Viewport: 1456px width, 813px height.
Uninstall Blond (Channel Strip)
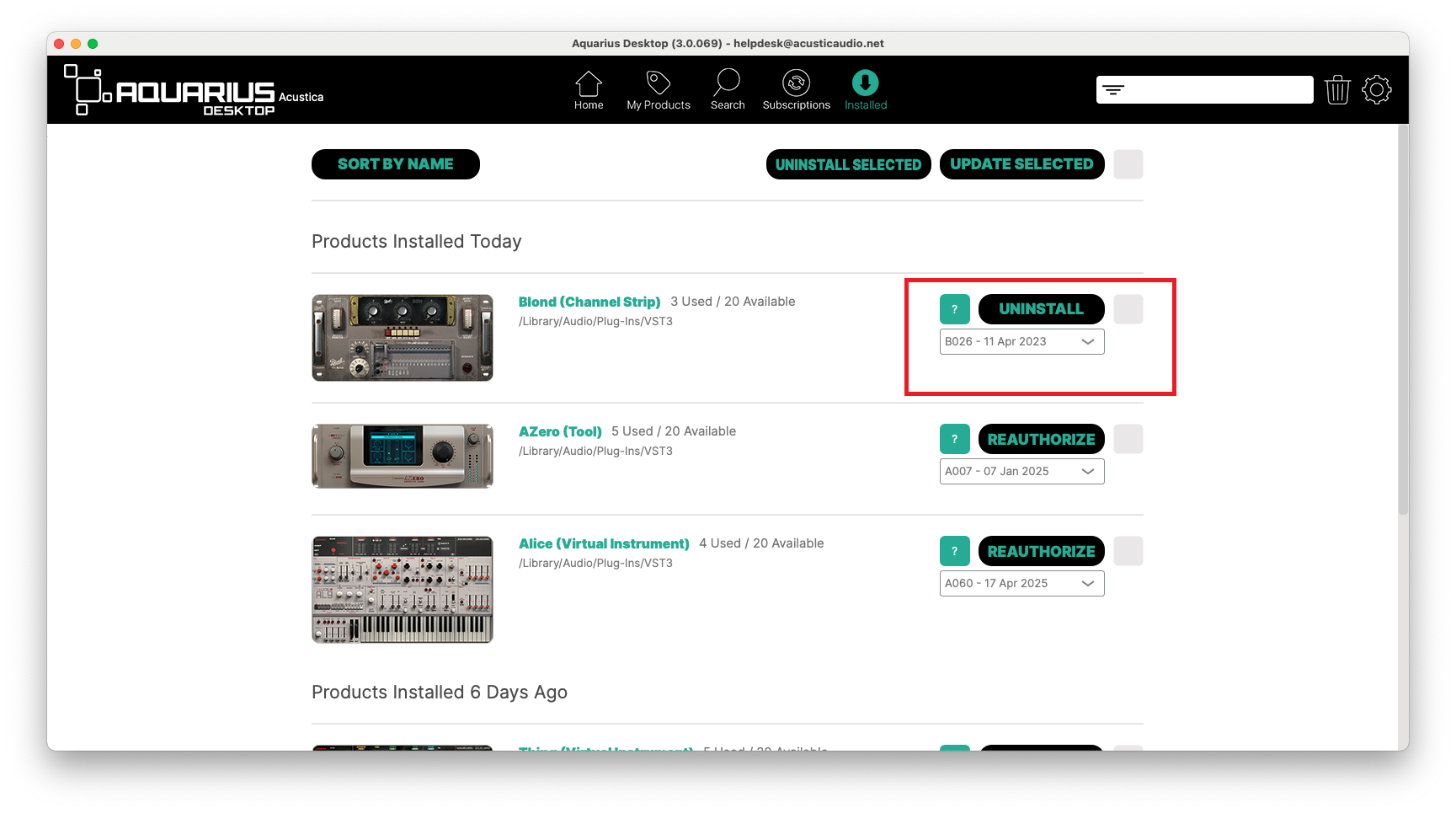(1041, 309)
